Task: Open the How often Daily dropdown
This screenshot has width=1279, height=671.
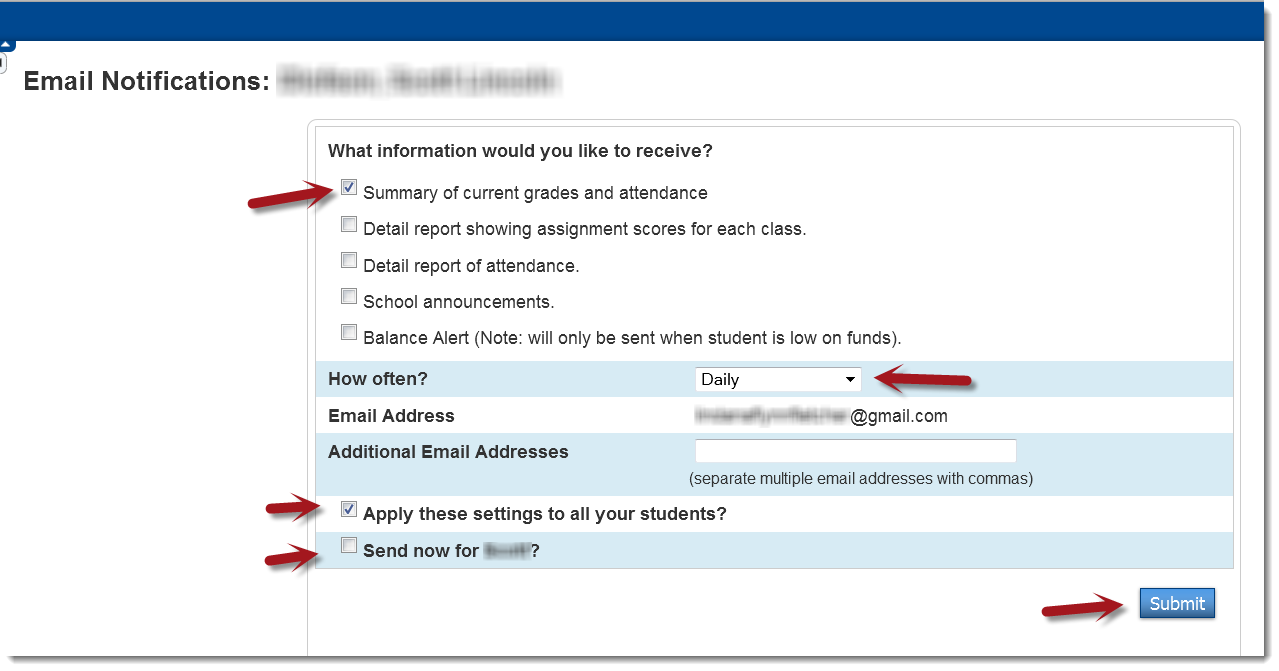Action: [778, 379]
